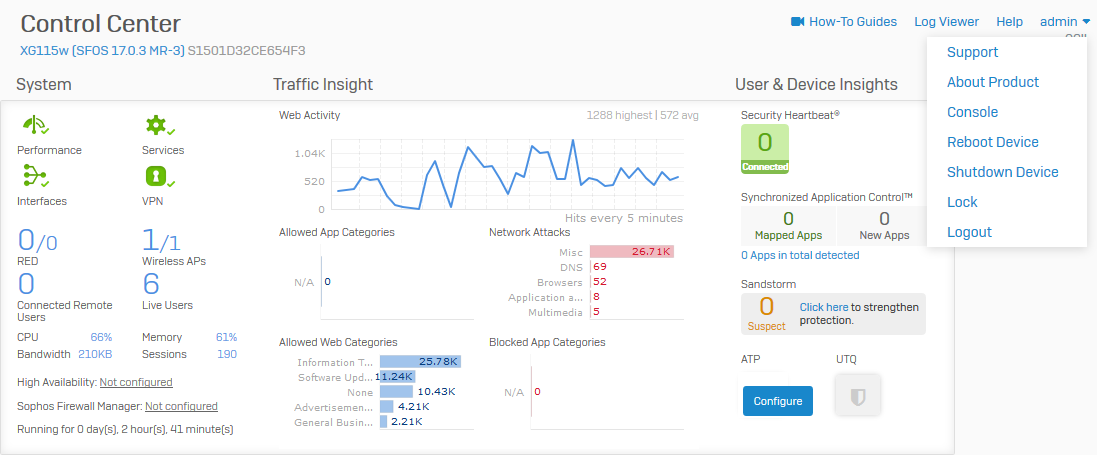The height and width of the screenshot is (455, 1097).
Task: Click the UTQ shield icon
Action: [x=858, y=397]
